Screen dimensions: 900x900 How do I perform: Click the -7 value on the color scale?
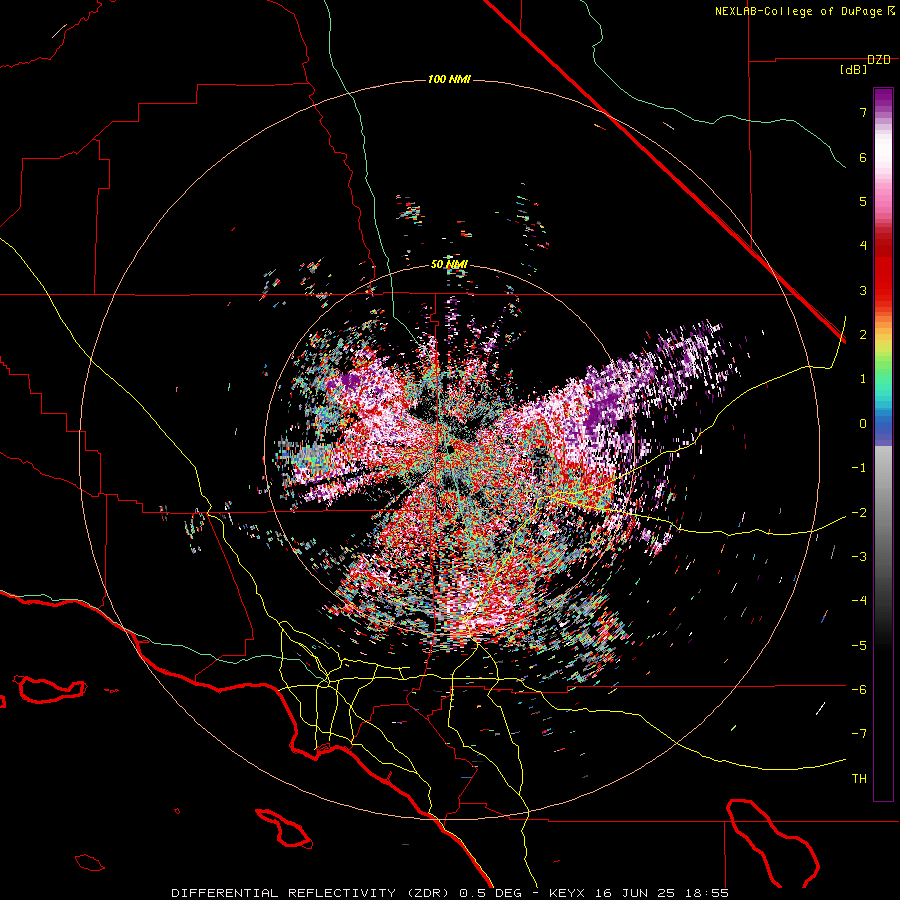tap(859, 734)
